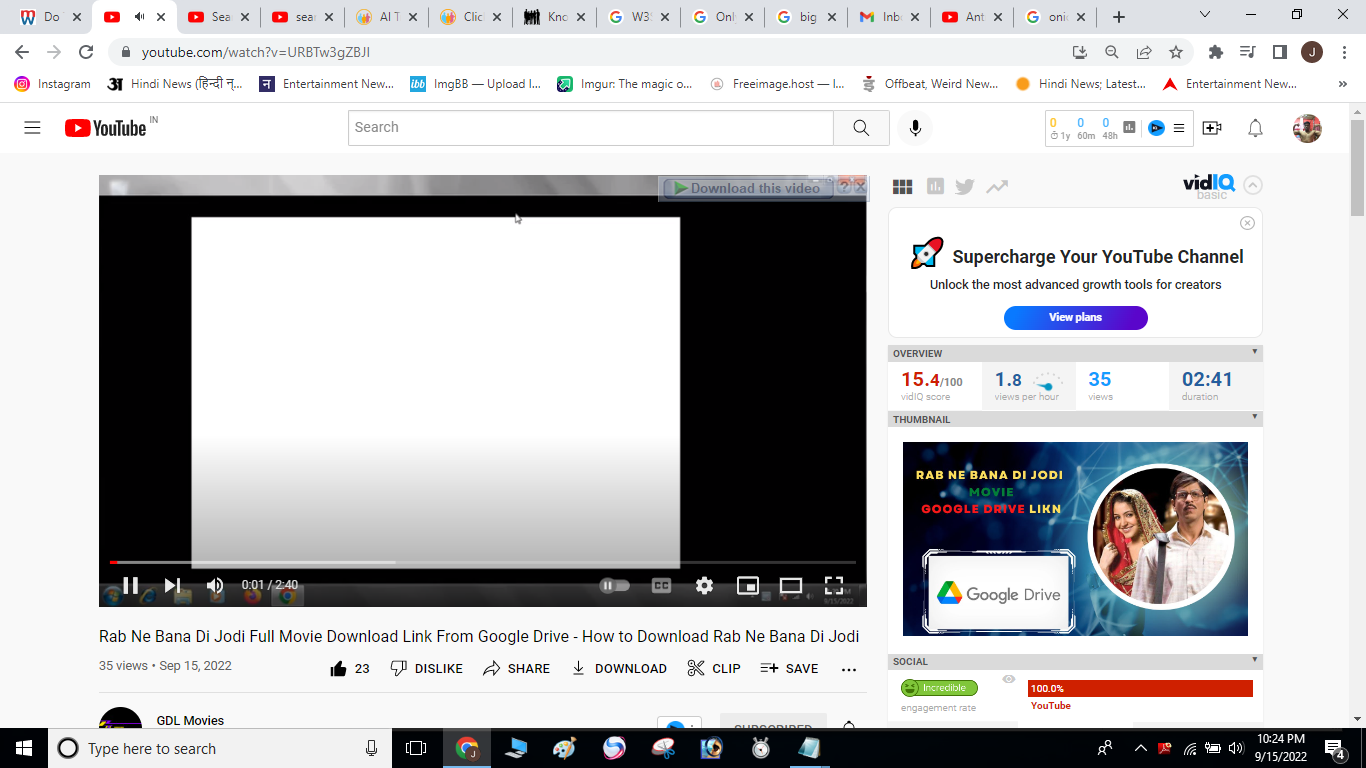Seek on the video progress bar
The height and width of the screenshot is (768, 1366).
[x=483, y=562]
